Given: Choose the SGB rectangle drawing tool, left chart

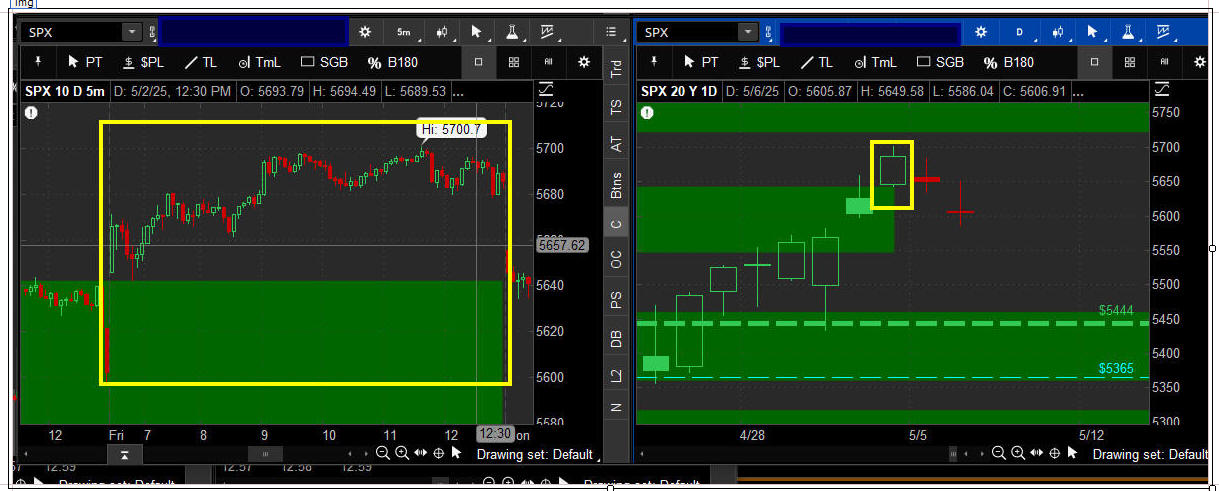Looking at the screenshot, I should point(325,62).
